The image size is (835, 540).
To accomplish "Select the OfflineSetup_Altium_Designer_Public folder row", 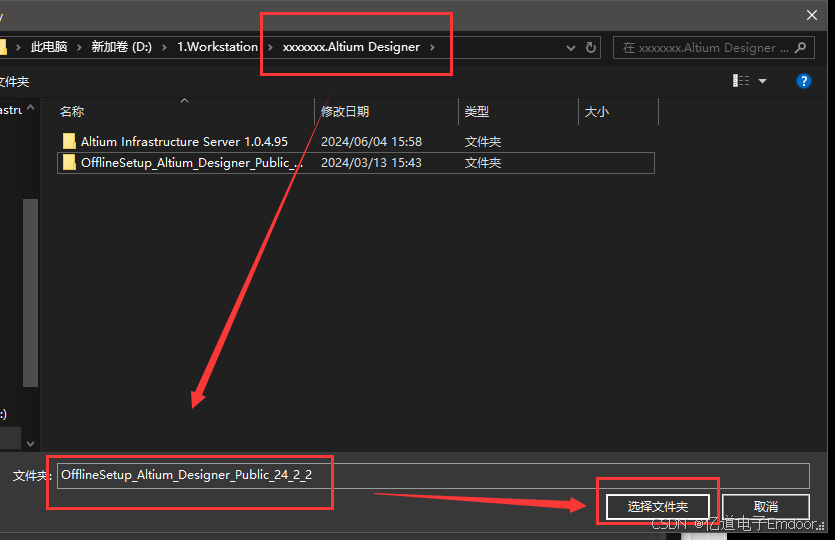I will [x=356, y=162].
